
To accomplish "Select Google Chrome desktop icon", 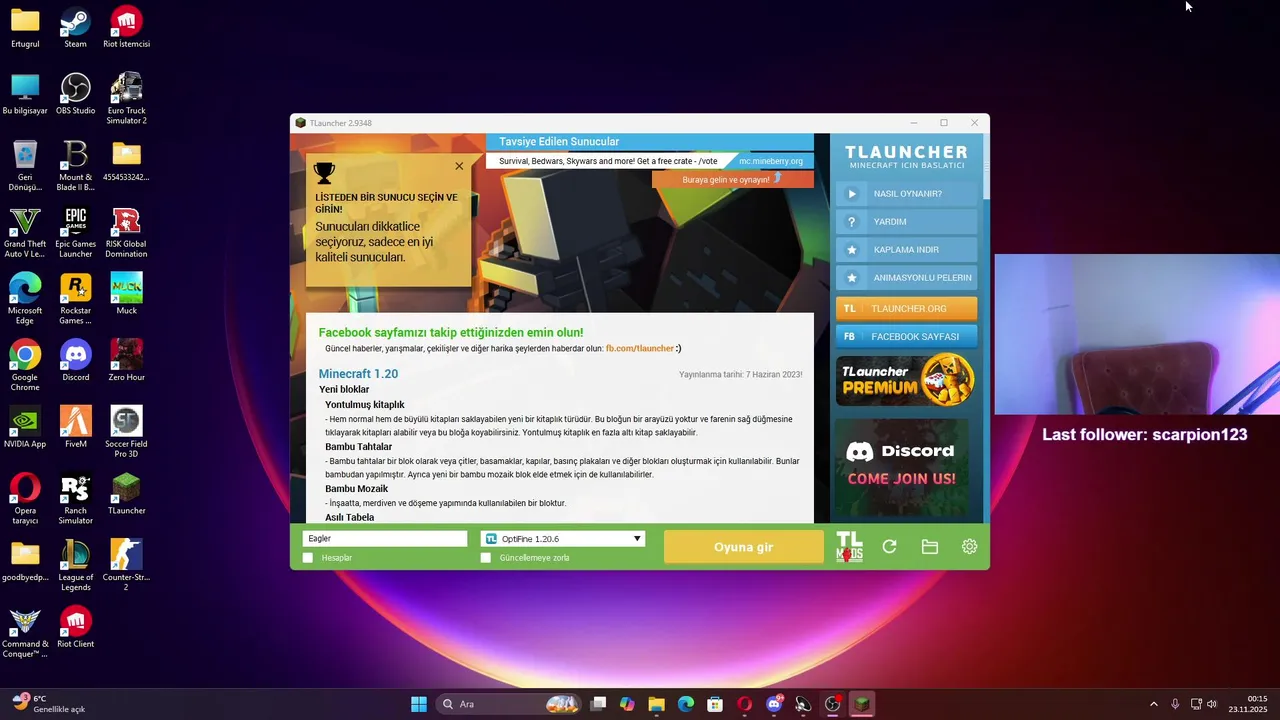I will (25, 366).
